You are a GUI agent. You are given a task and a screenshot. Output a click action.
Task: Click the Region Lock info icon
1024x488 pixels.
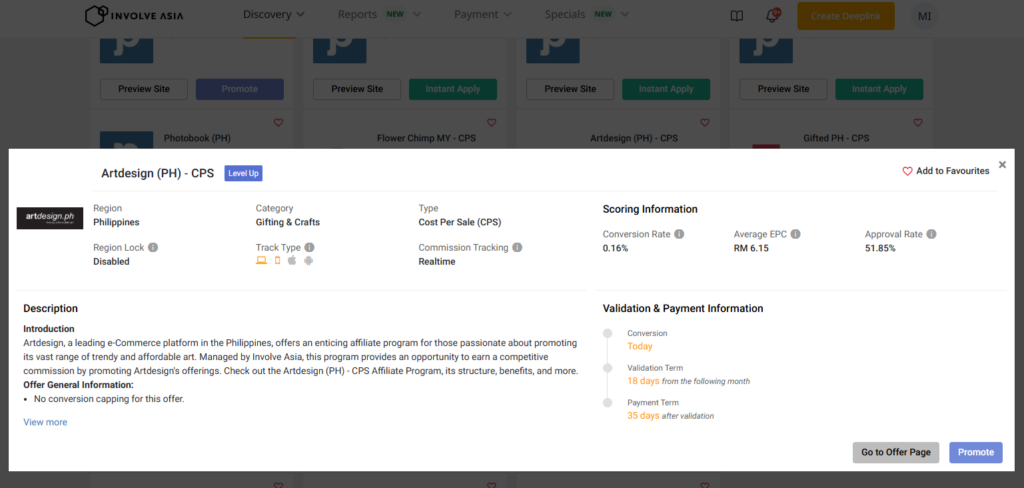click(x=153, y=247)
